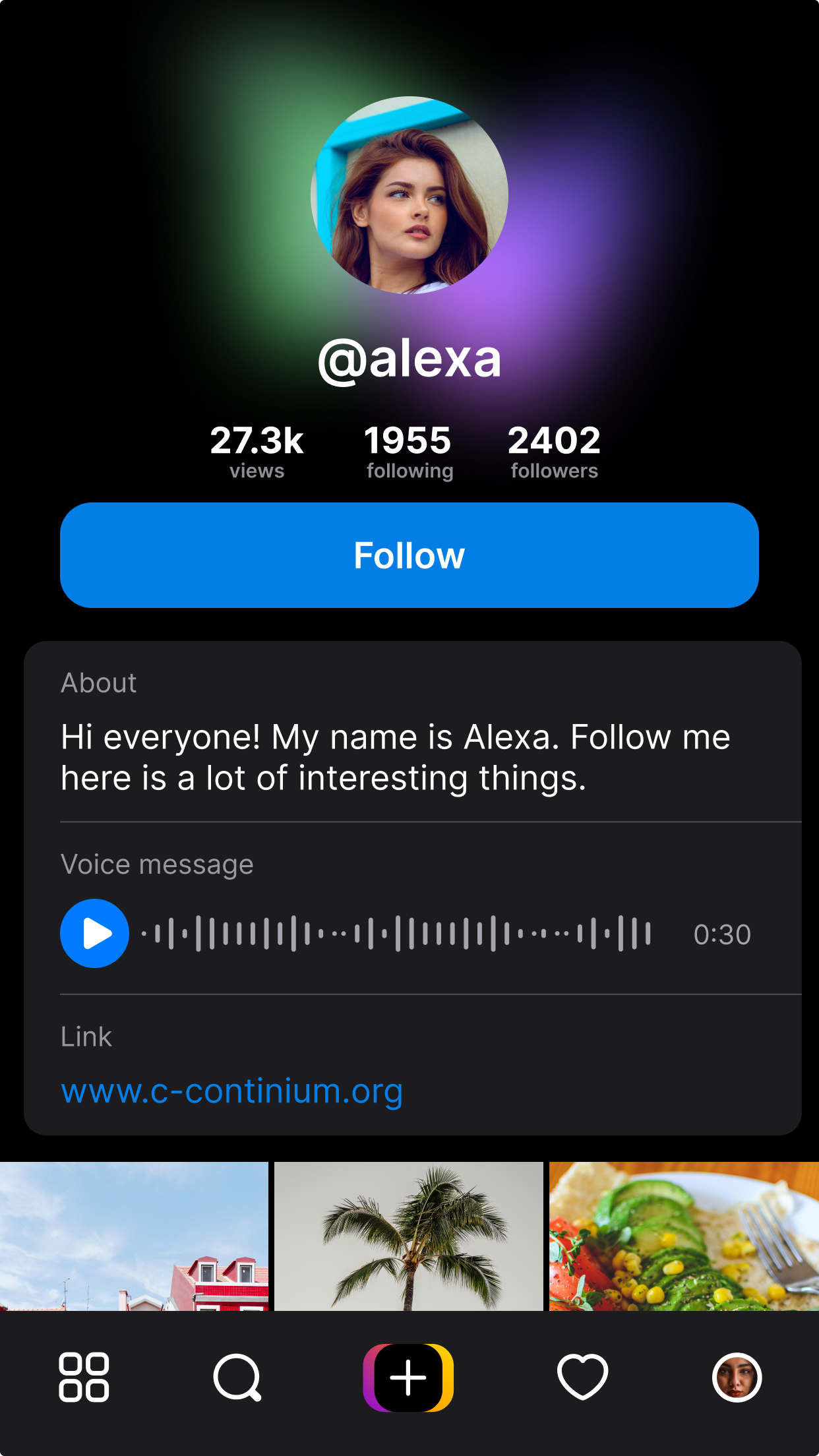The height and width of the screenshot is (1456, 819).
Task: Open the red house photo thumbnail
Action: [134, 1236]
